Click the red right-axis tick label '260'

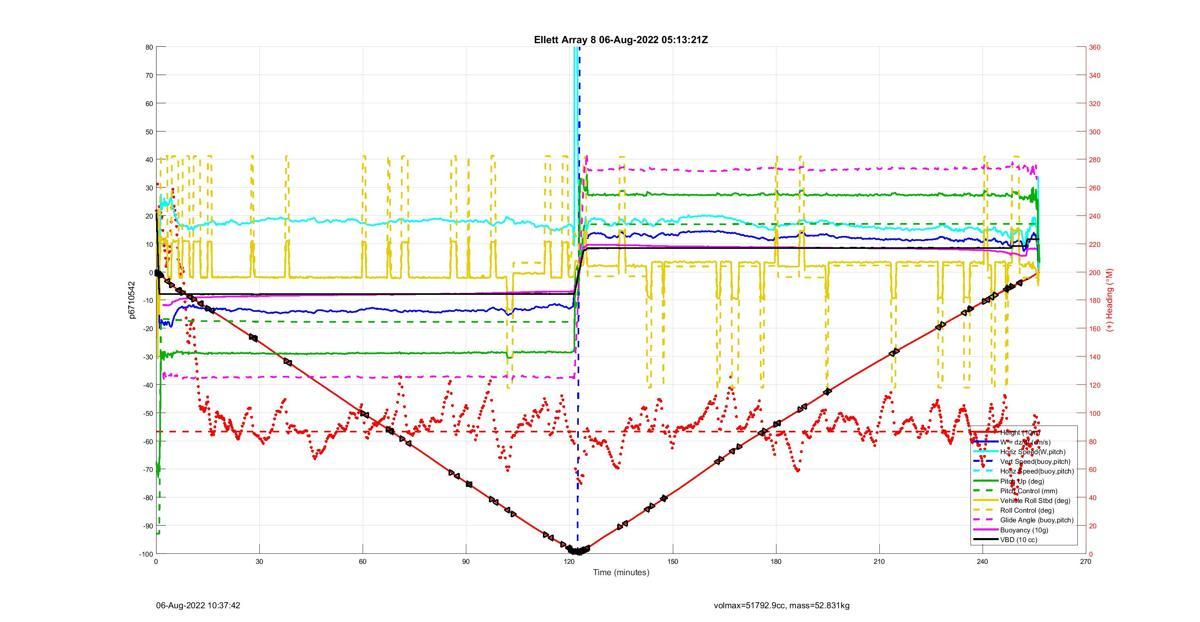(1095, 188)
